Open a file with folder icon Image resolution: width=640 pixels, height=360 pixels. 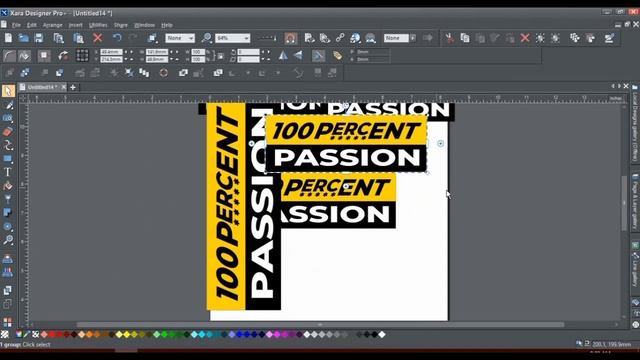(23, 38)
